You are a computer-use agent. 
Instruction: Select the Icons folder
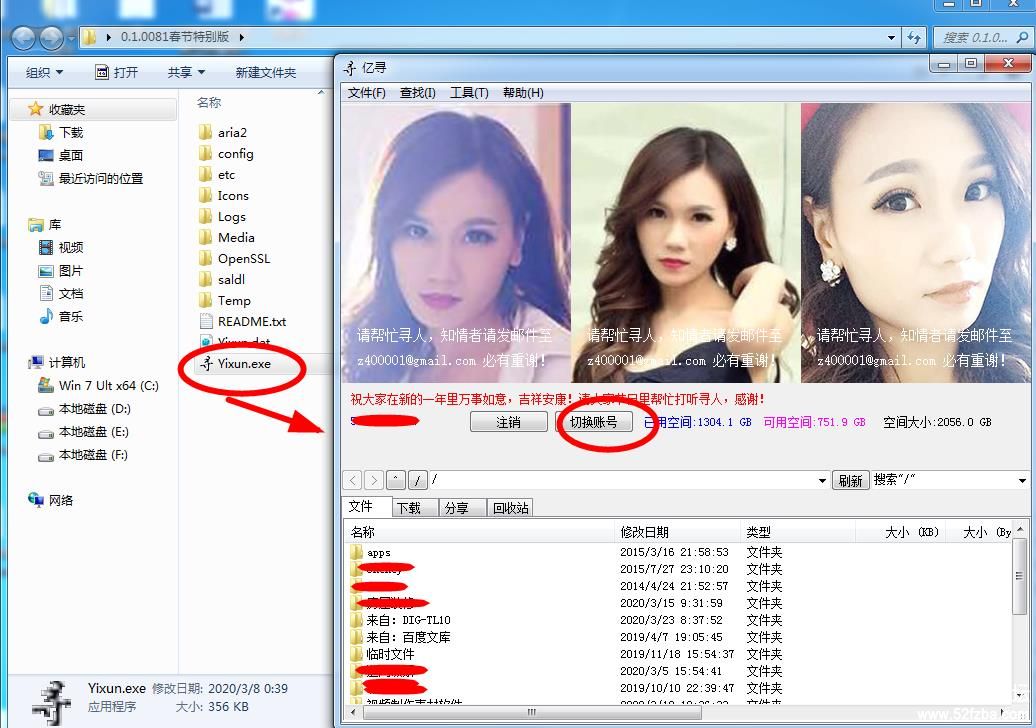point(224,196)
